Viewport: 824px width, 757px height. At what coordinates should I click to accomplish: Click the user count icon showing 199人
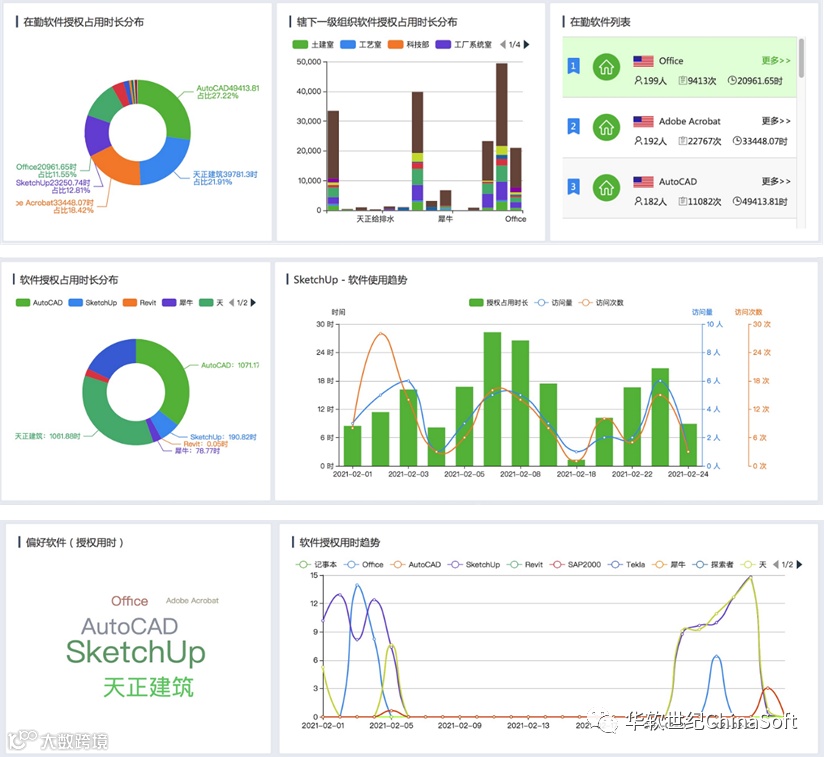(x=638, y=80)
